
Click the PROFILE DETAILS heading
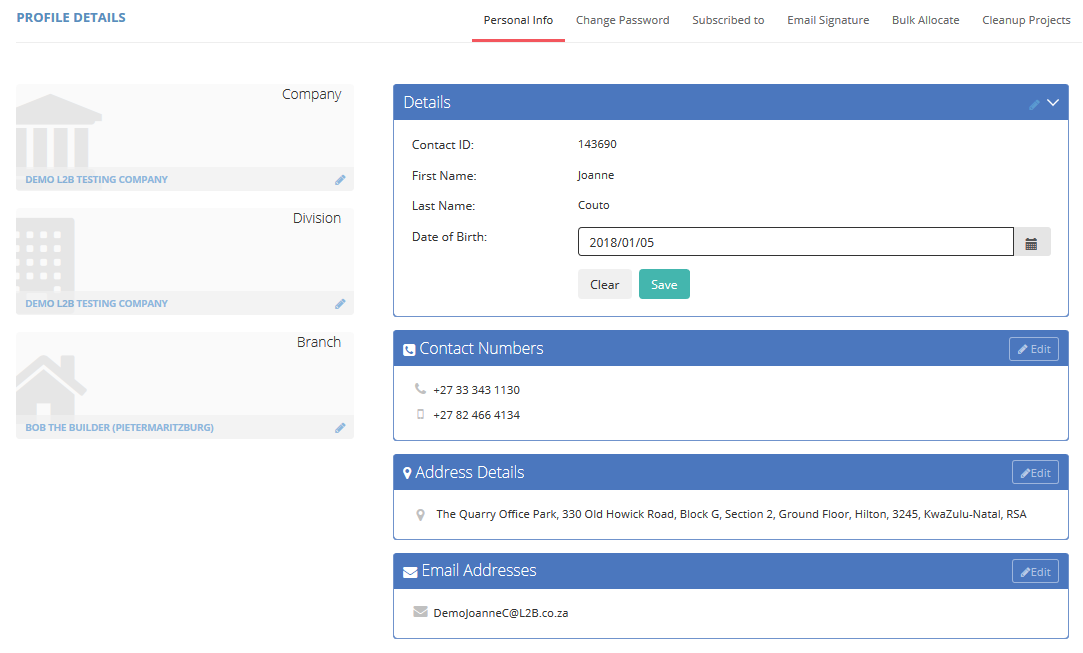pyautogui.click(x=71, y=17)
